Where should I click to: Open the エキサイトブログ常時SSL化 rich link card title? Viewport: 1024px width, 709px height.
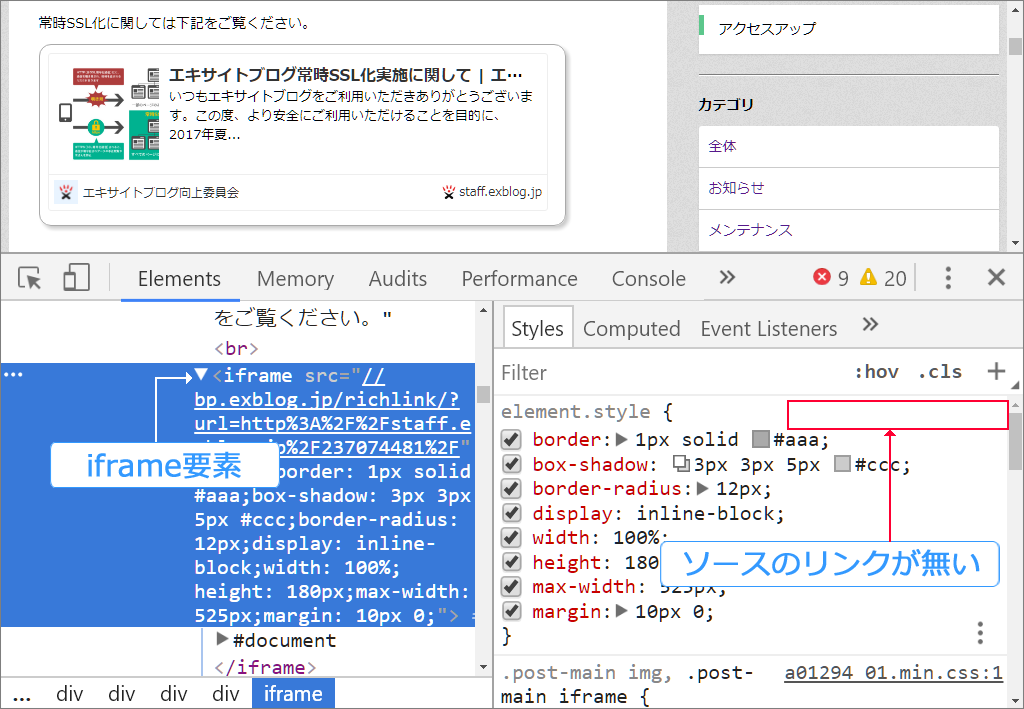345,75
